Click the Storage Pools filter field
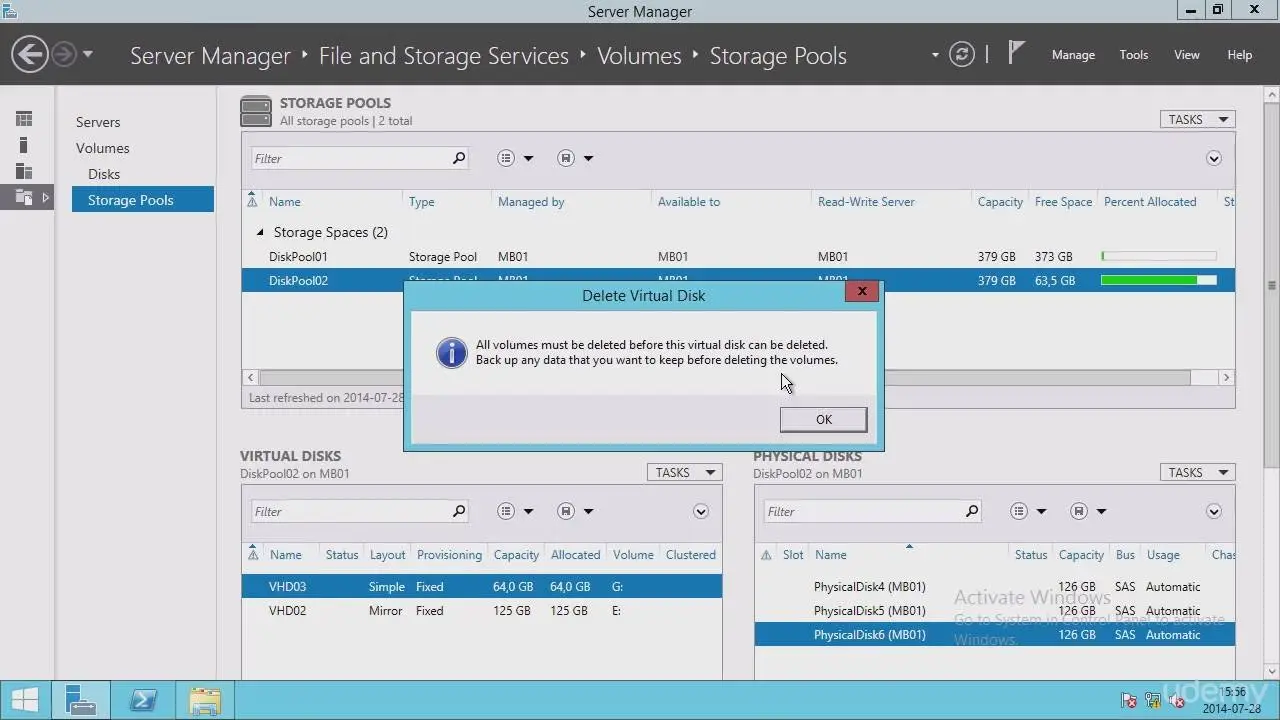This screenshot has height=720, width=1280. (349, 158)
